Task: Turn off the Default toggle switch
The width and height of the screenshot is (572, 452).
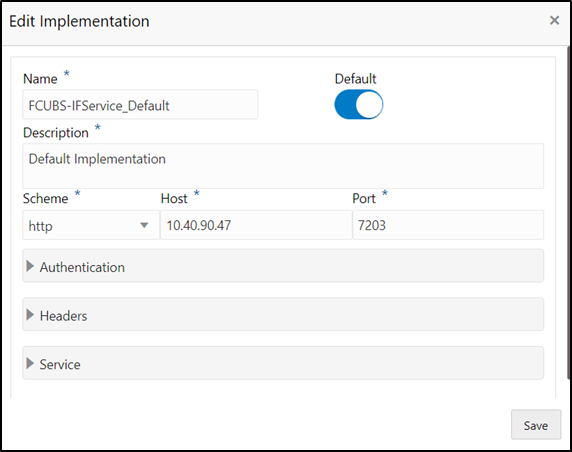Action: tap(359, 105)
